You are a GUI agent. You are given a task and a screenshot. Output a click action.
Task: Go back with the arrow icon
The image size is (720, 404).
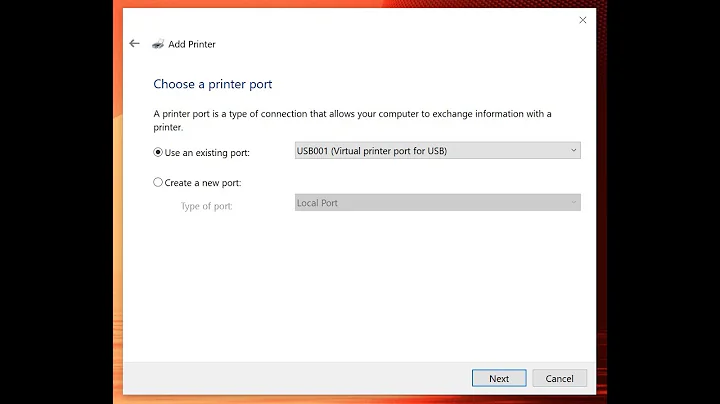tap(134, 44)
